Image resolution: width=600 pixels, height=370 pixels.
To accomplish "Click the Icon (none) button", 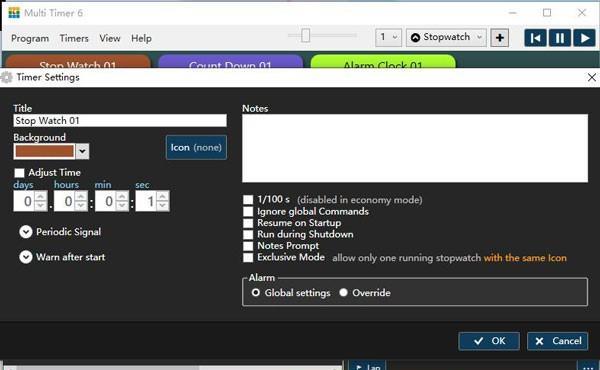I will (x=196, y=147).
